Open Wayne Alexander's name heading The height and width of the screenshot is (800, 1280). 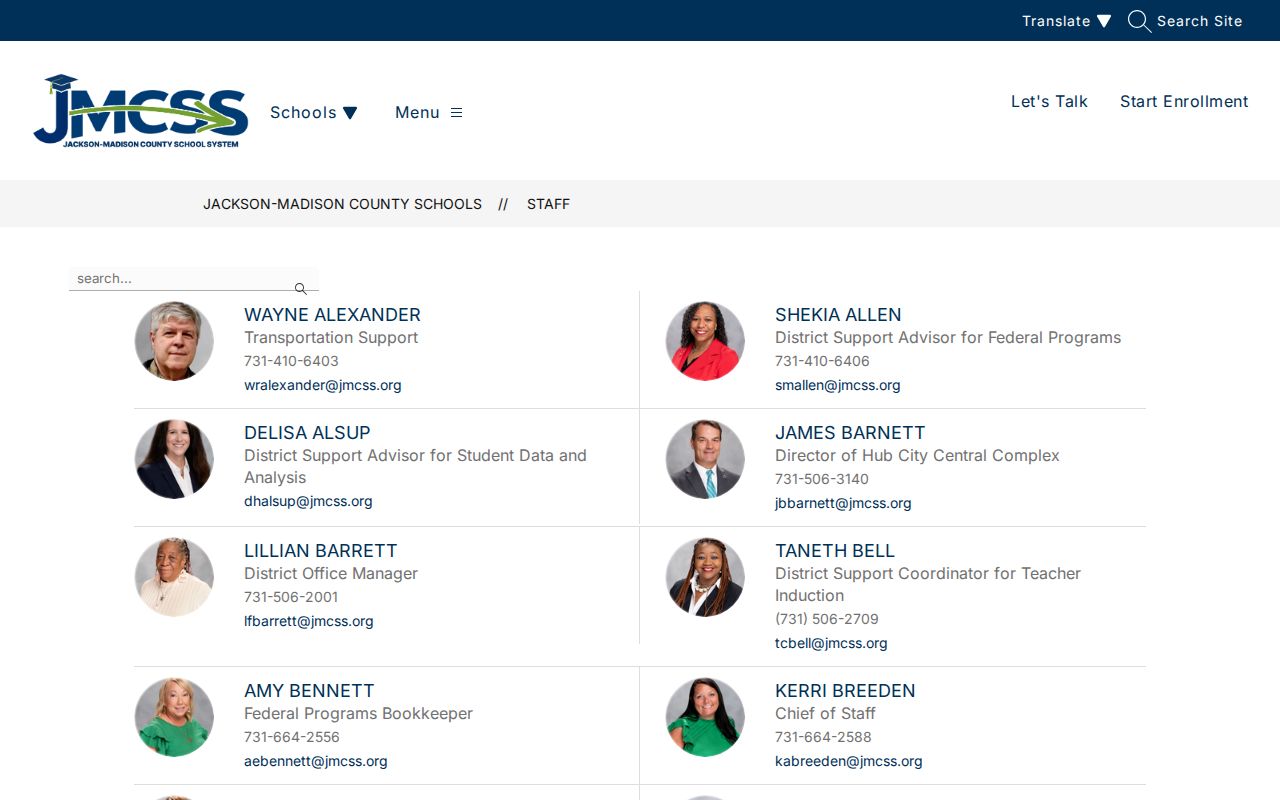pos(332,315)
